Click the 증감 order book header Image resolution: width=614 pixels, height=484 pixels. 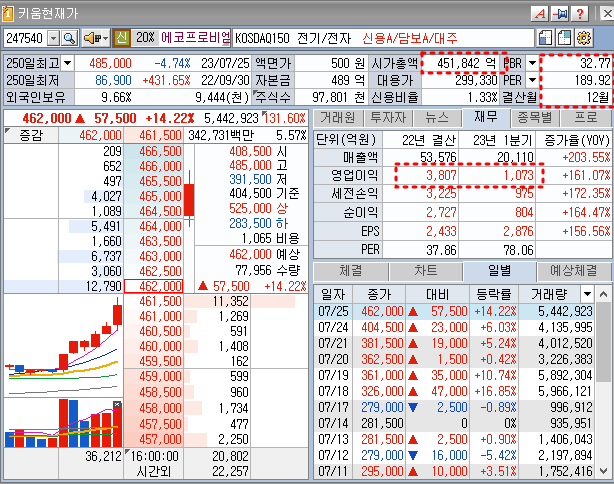[x=31, y=135]
